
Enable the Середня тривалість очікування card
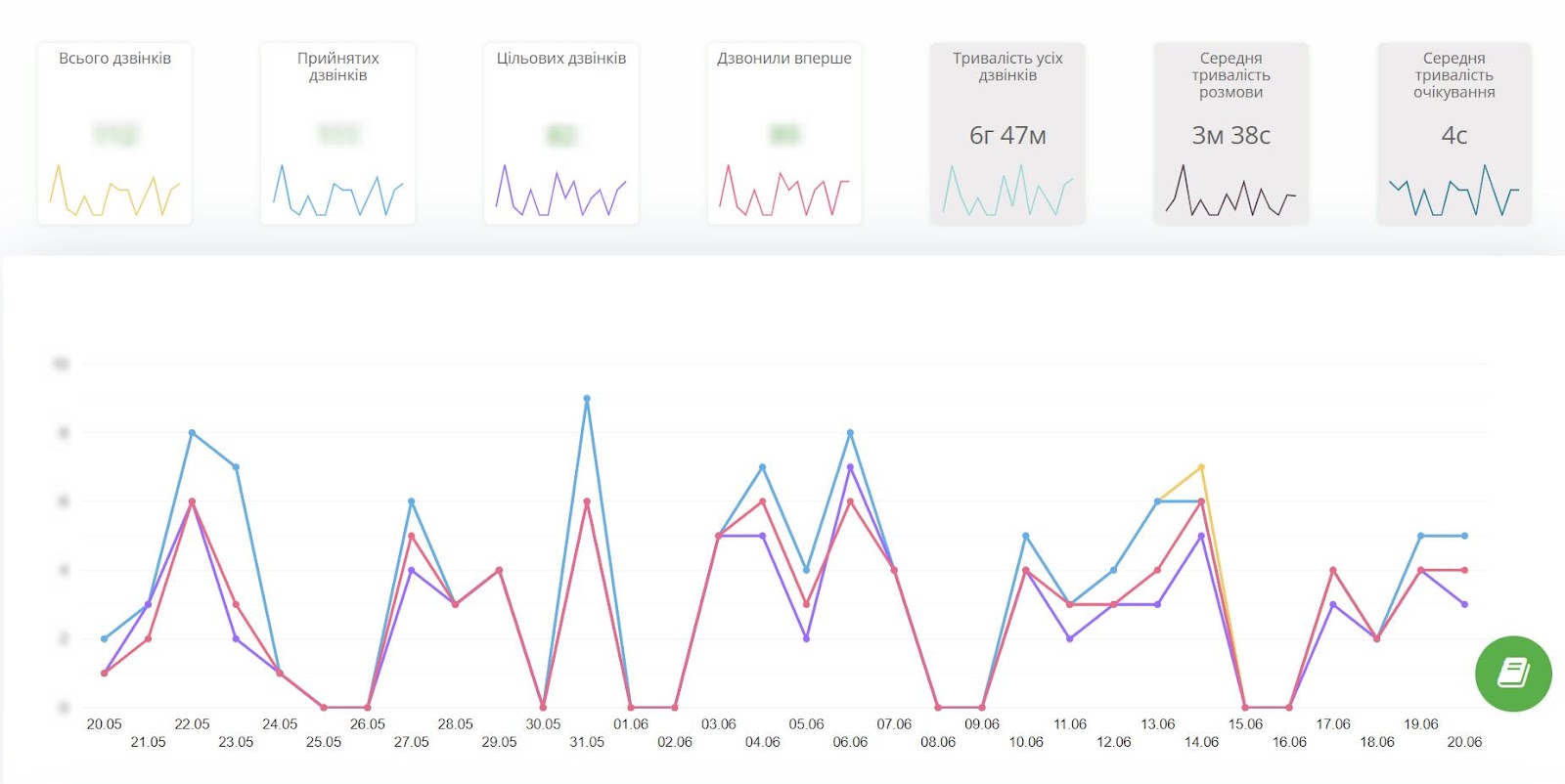click(1454, 133)
